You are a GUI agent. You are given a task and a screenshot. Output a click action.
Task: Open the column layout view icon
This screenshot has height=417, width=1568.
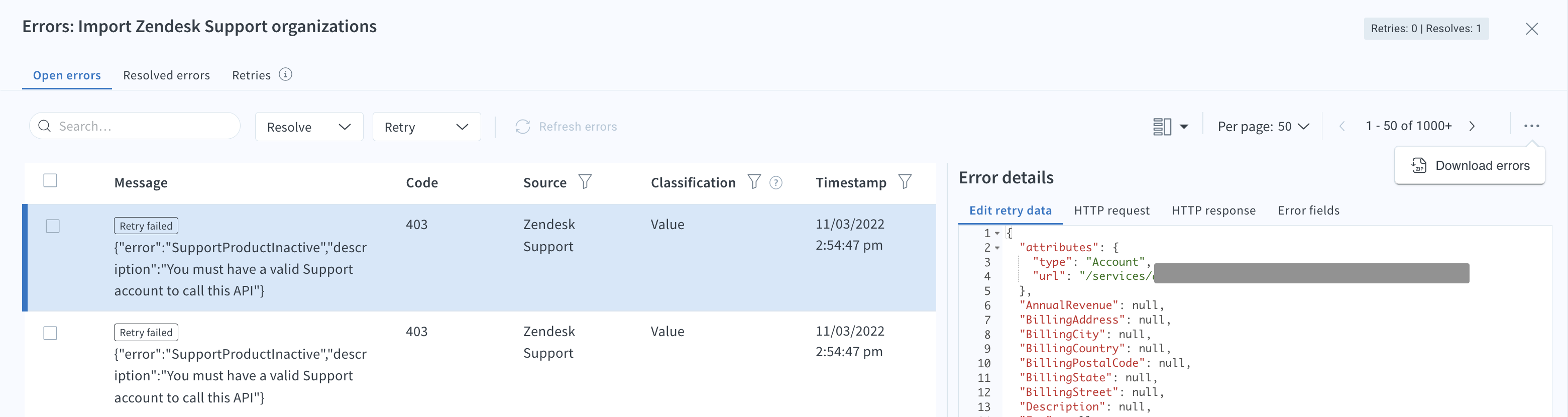pos(1162,127)
